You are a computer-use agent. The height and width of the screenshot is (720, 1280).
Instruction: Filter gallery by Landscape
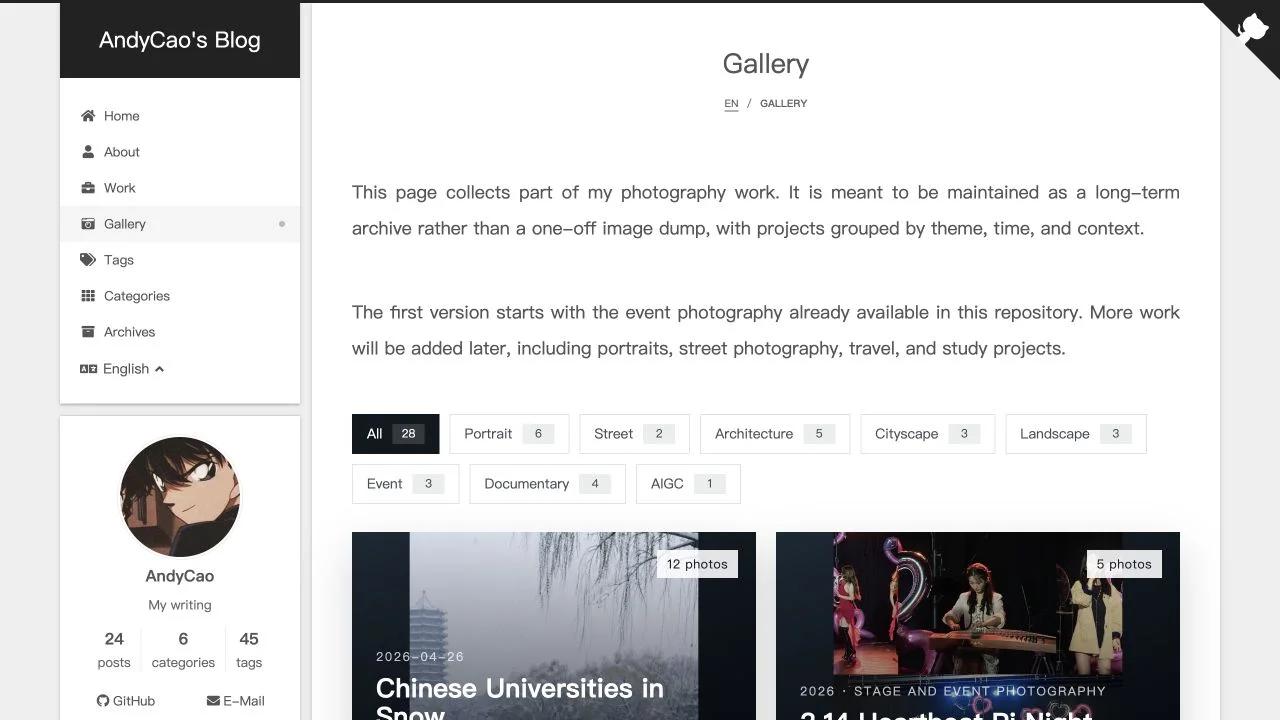1076,434
